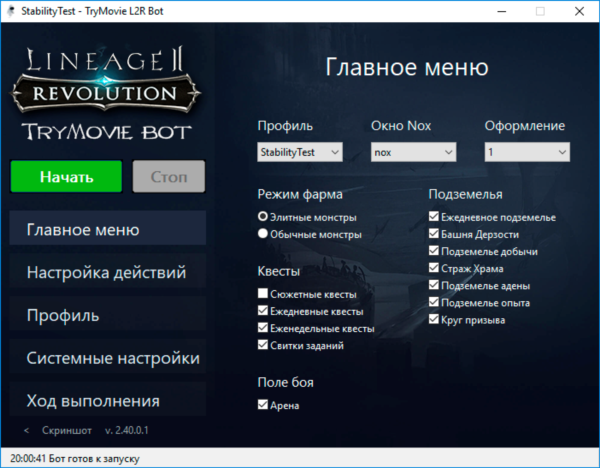Toggle the Башня Дерзости checkbox
The image size is (600, 468).
(434, 233)
